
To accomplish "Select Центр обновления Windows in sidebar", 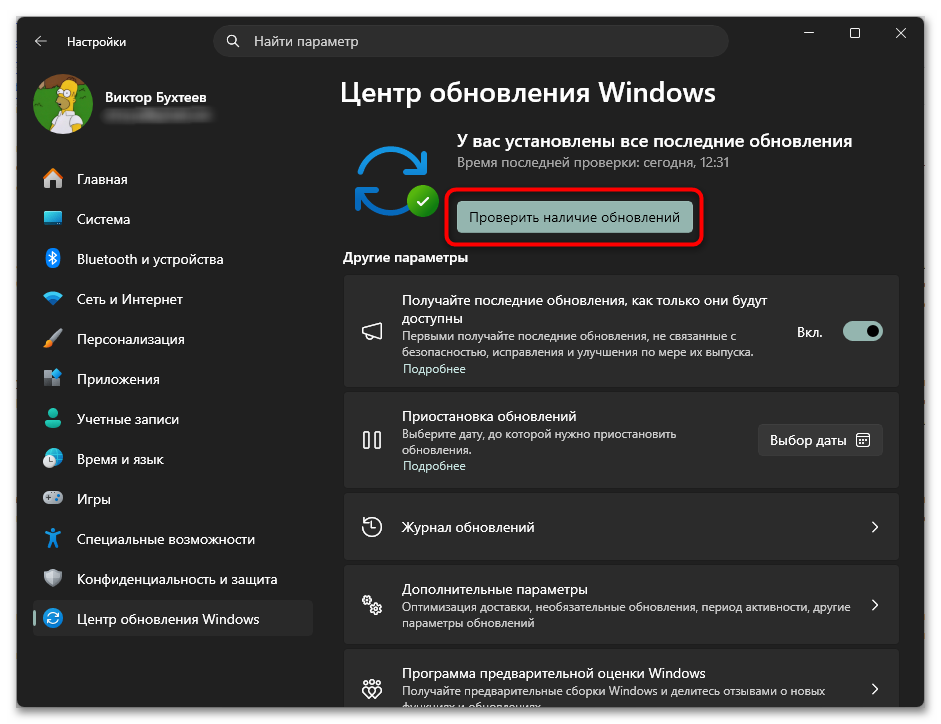I will click(x=173, y=618).
